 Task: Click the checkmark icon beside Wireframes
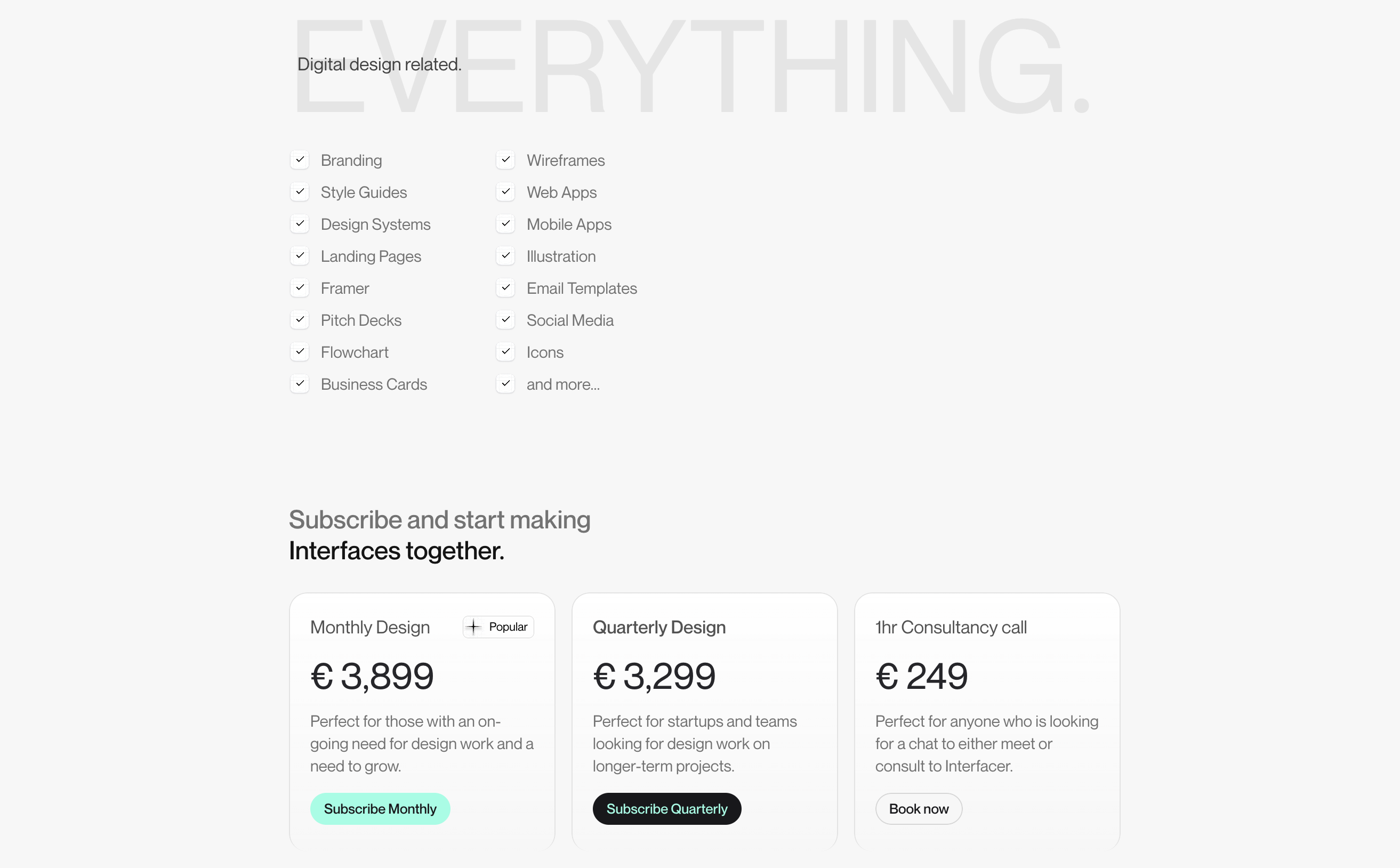click(506, 159)
